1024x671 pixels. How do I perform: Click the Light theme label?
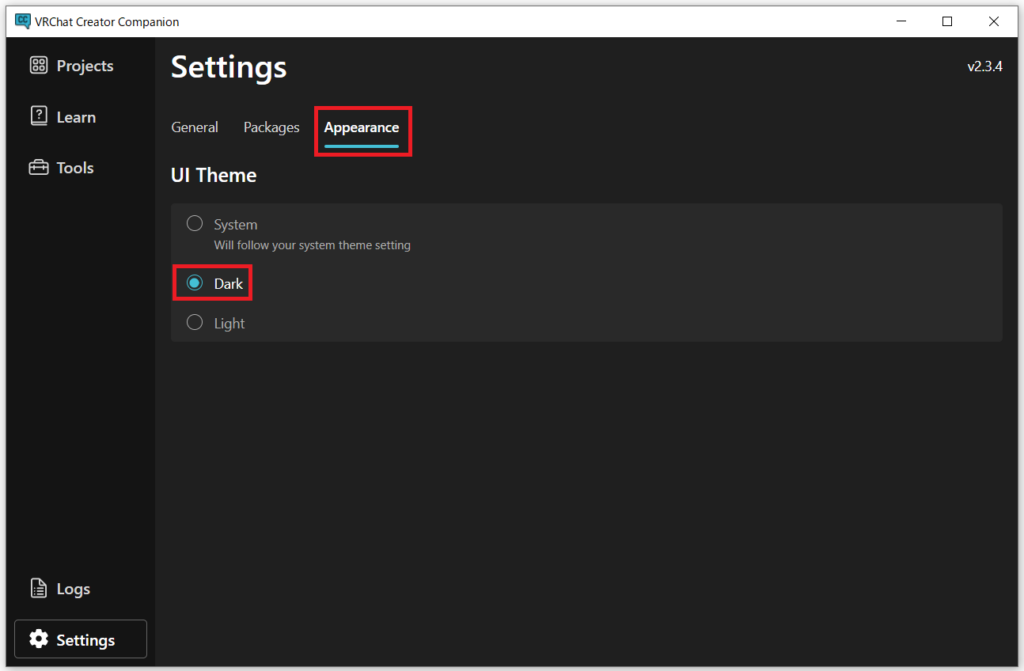229,323
